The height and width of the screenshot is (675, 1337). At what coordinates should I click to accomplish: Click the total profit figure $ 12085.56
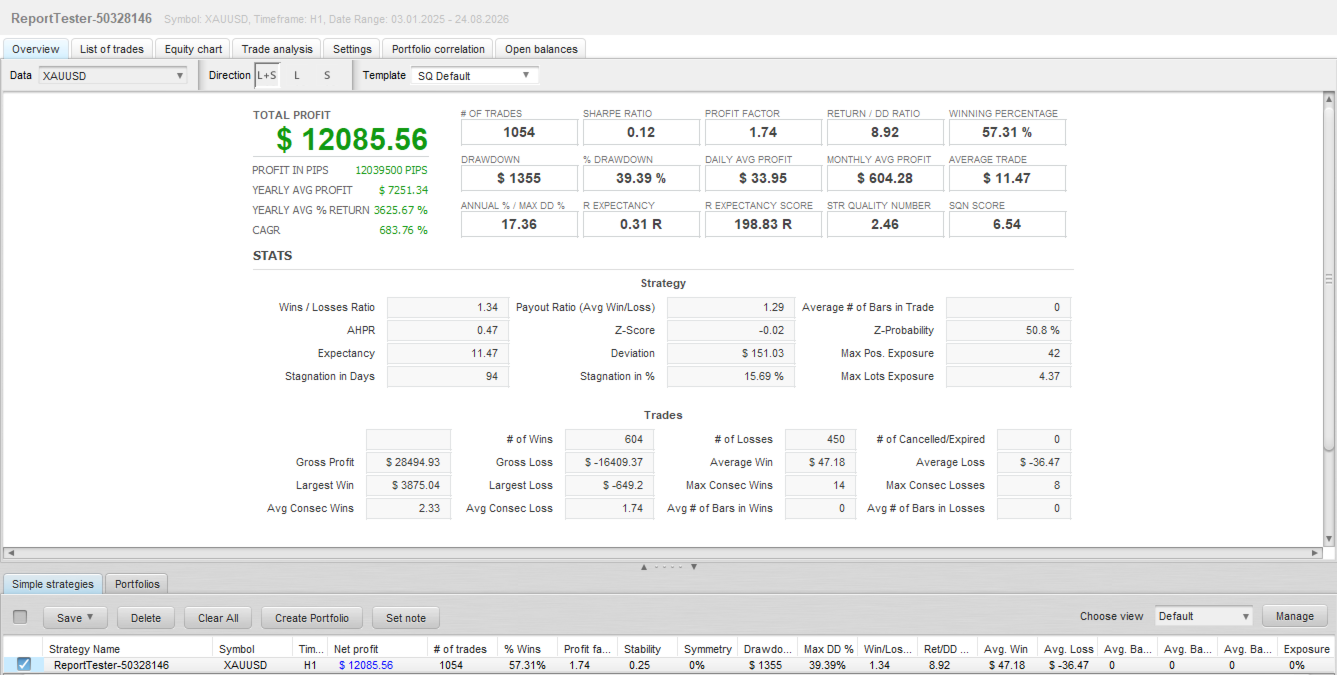(x=352, y=139)
